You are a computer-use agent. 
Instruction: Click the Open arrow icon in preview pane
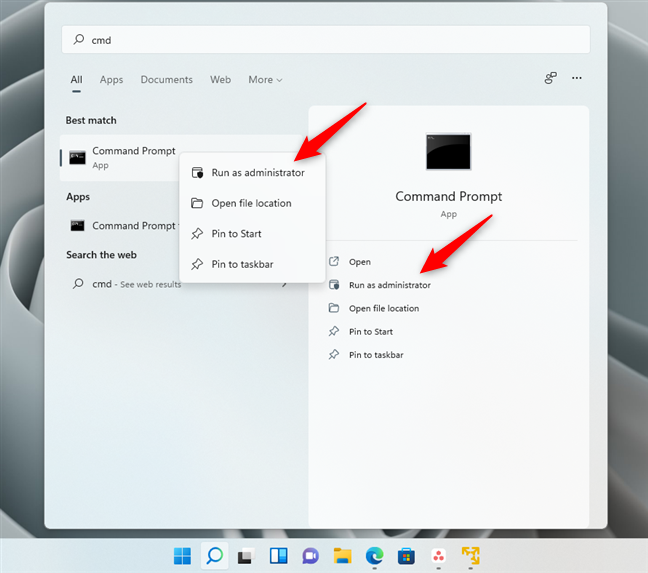coord(334,262)
